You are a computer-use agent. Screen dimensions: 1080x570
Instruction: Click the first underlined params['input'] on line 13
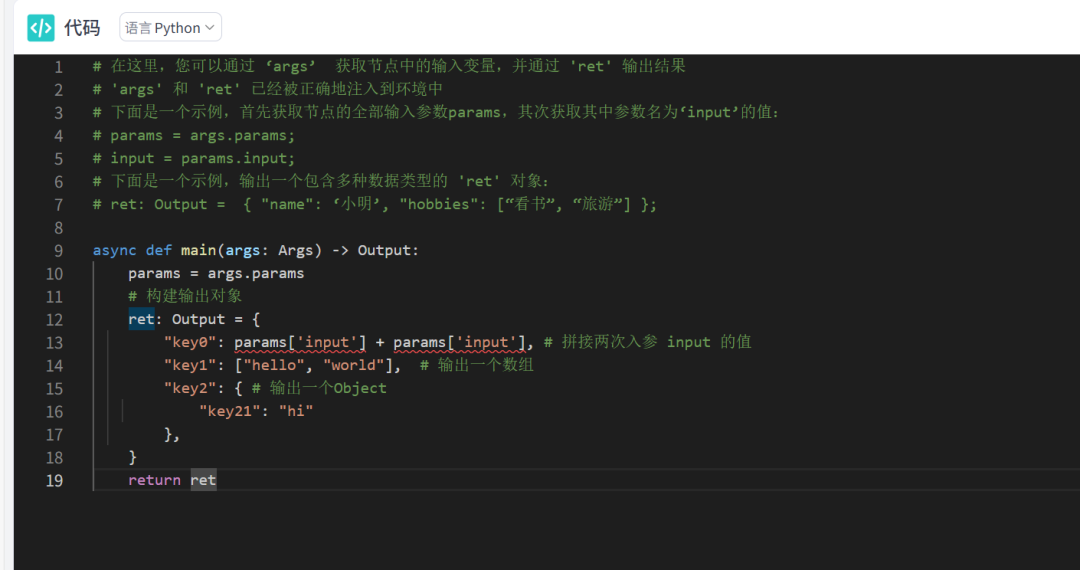[300, 342]
